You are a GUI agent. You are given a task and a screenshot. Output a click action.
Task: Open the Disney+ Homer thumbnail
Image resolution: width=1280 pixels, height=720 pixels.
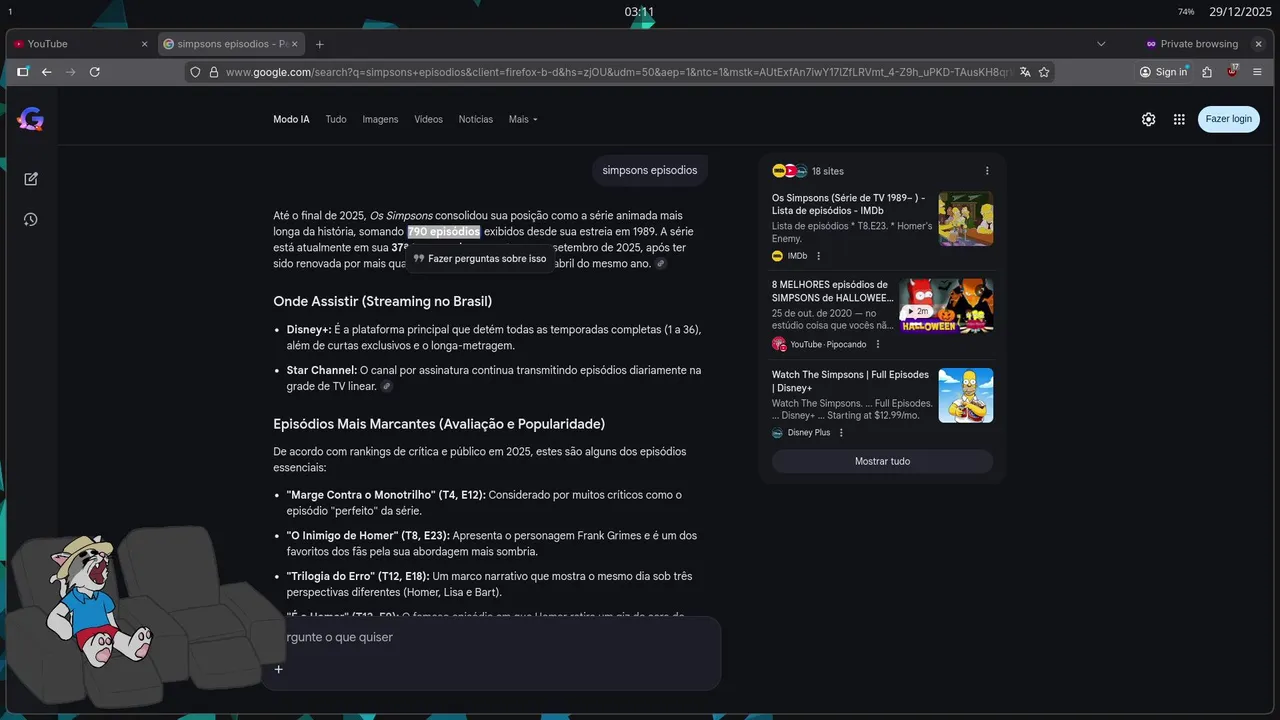[966, 395]
